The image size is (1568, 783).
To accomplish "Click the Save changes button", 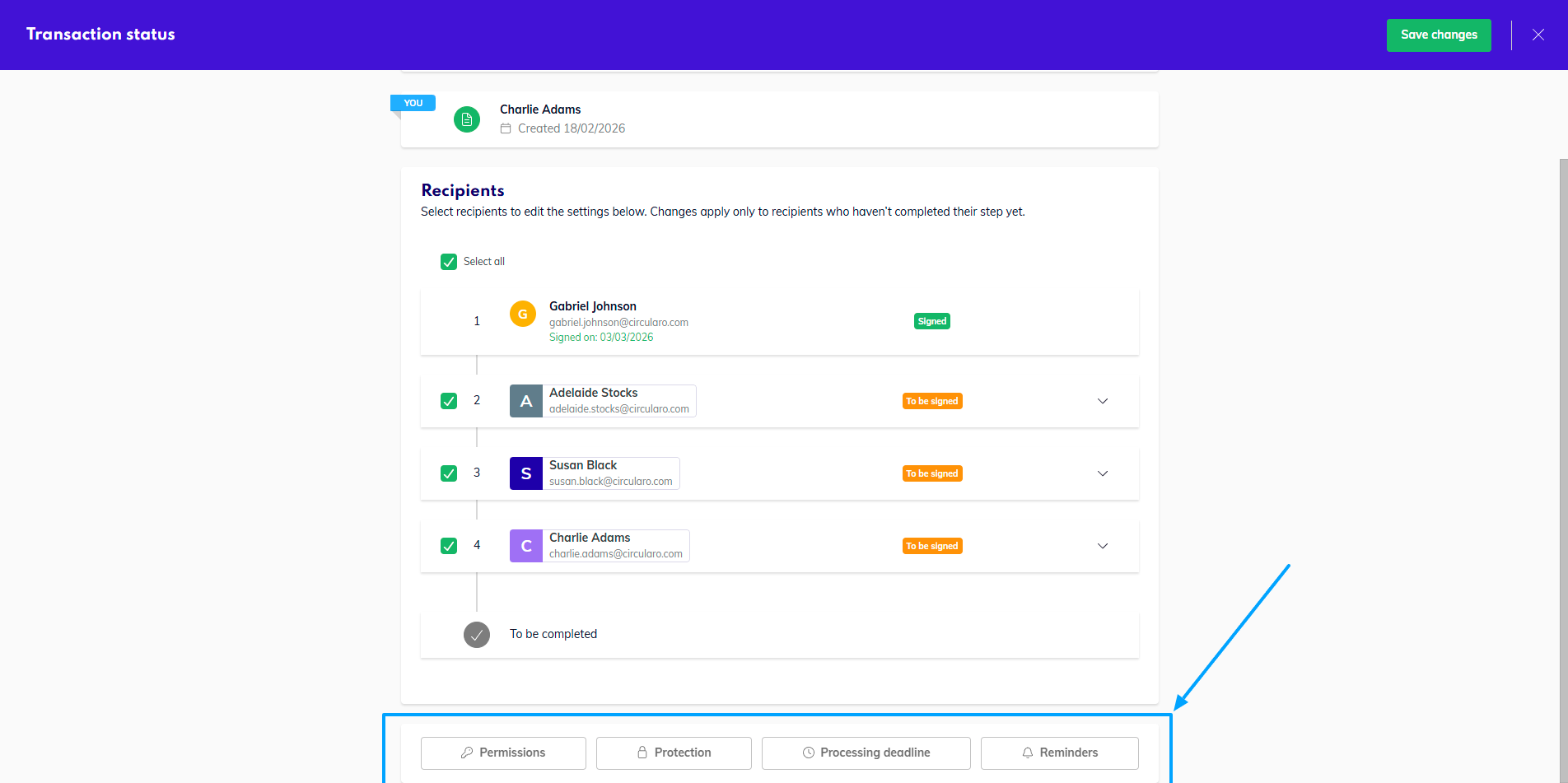I will click(x=1439, y=35).
